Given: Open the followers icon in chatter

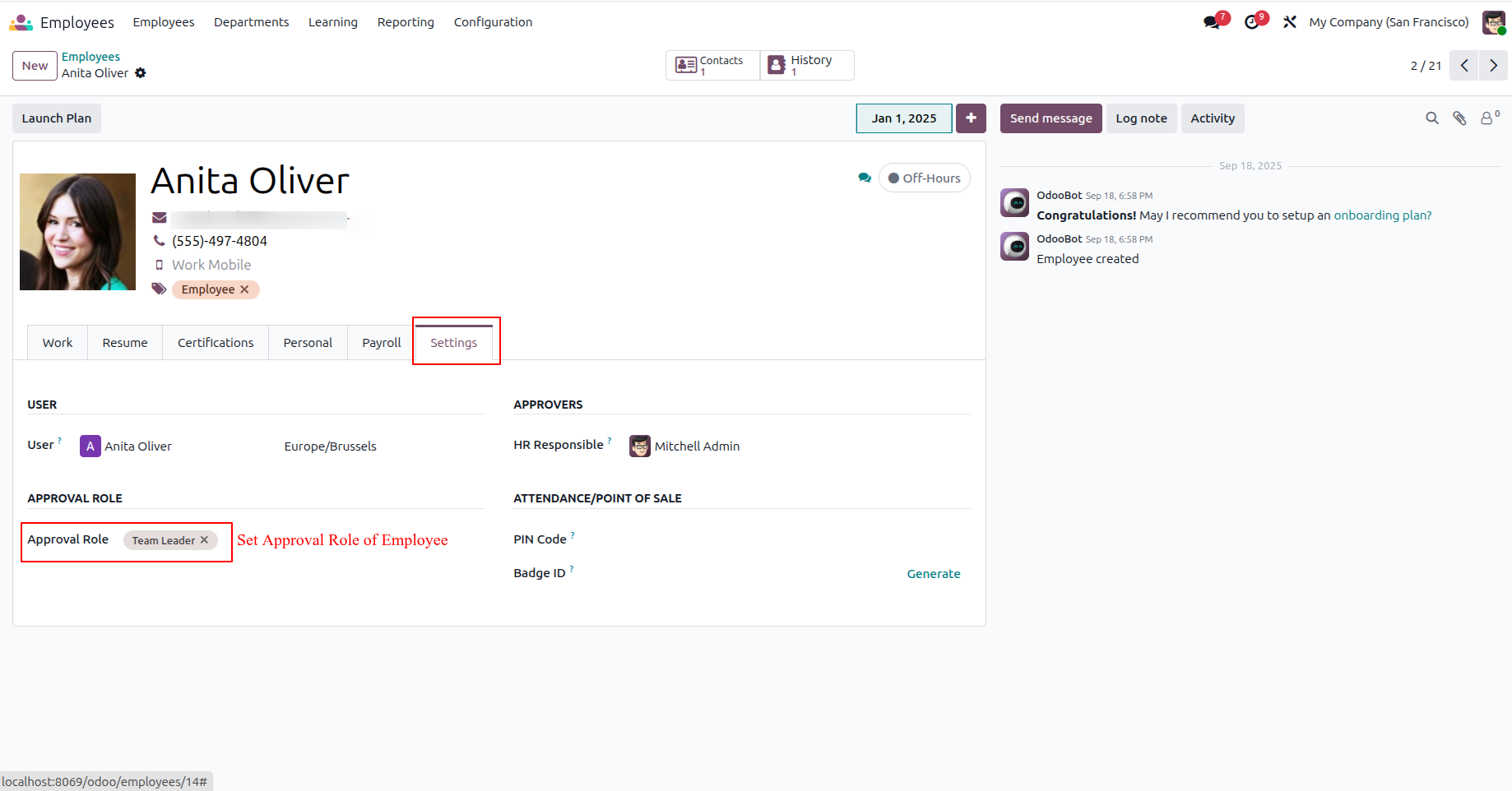Looking at the screenshot, I should point(1488,118).
